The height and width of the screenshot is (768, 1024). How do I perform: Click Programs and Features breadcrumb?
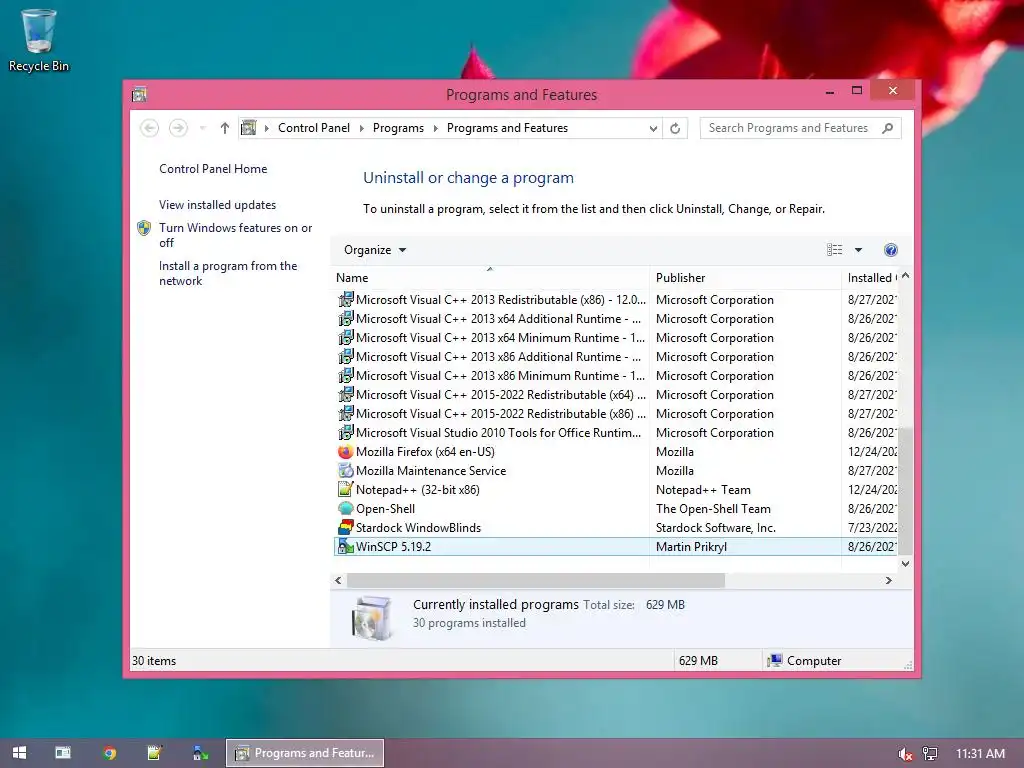coord(507,128)
